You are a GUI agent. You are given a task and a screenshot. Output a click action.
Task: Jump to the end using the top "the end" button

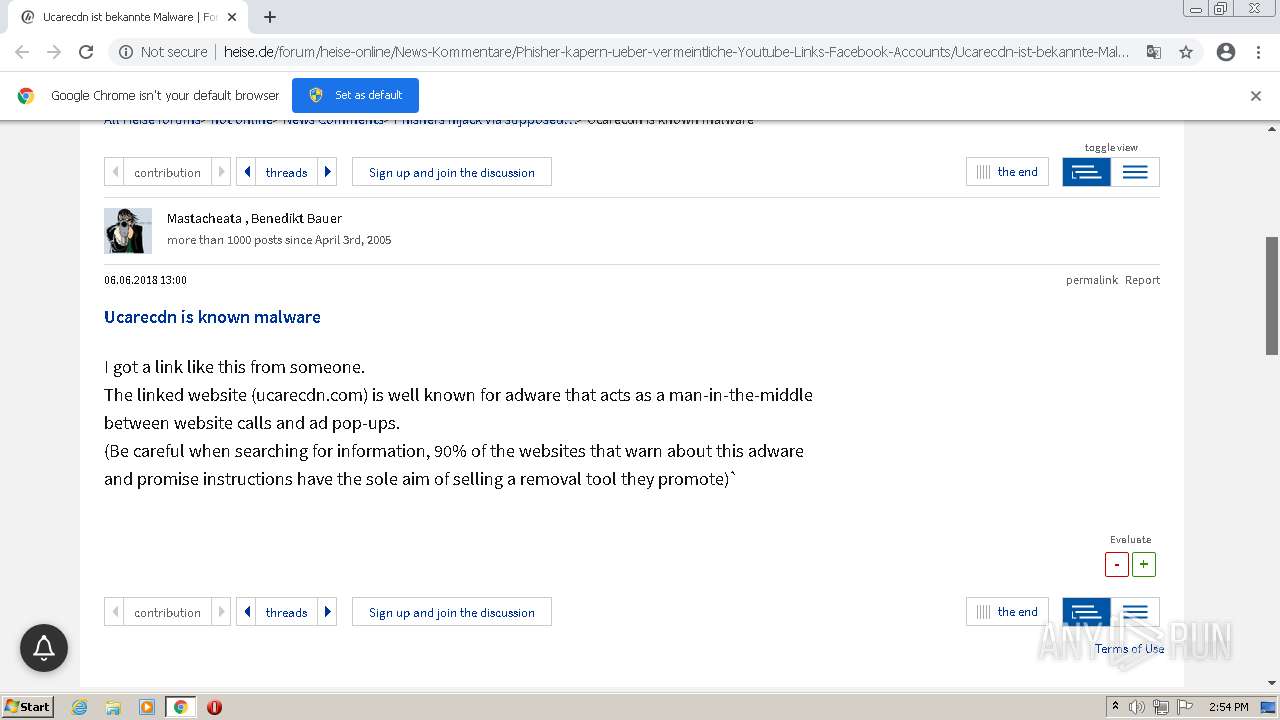(1007, 172)
